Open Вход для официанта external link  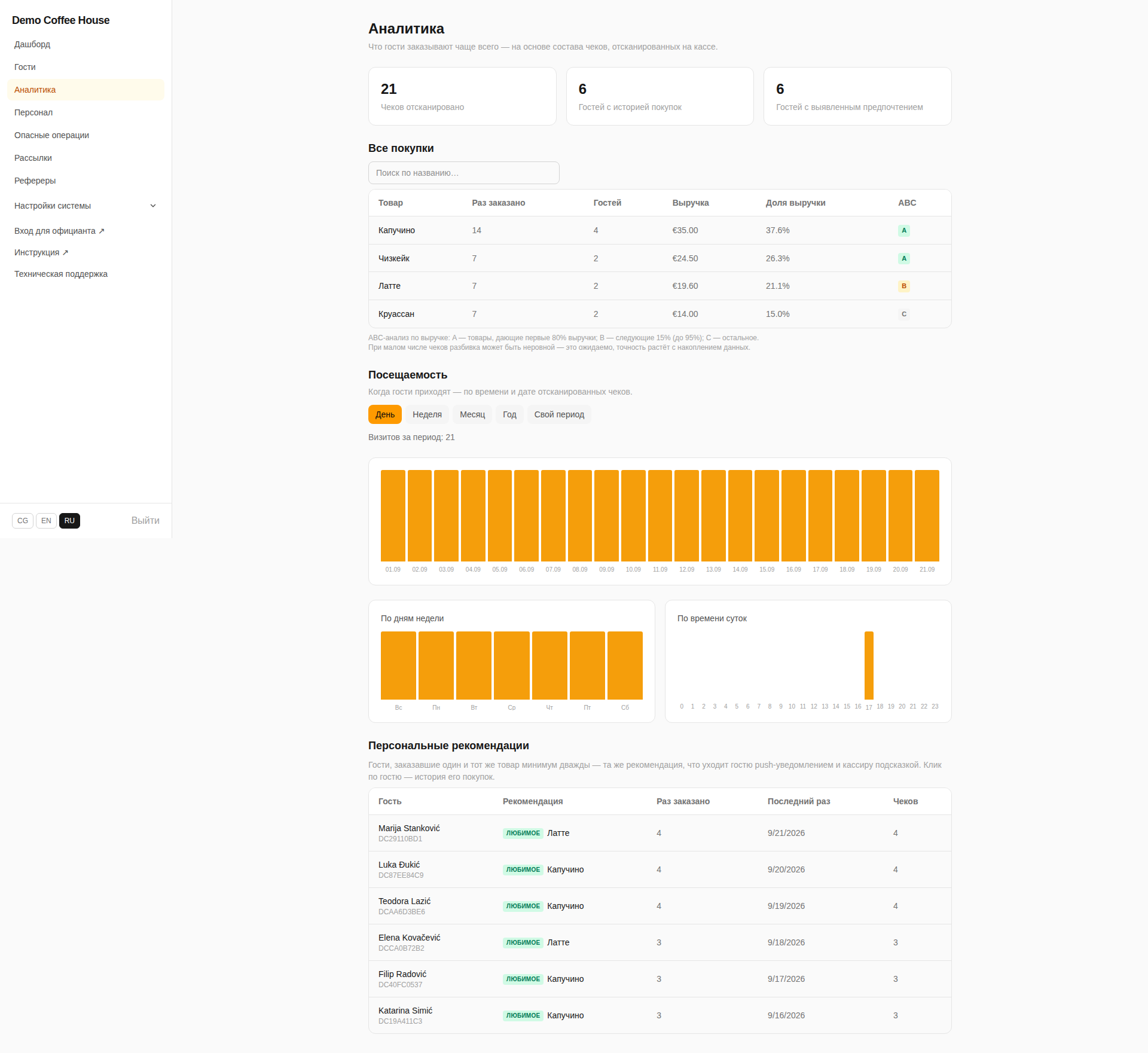(x=59, y=231)
